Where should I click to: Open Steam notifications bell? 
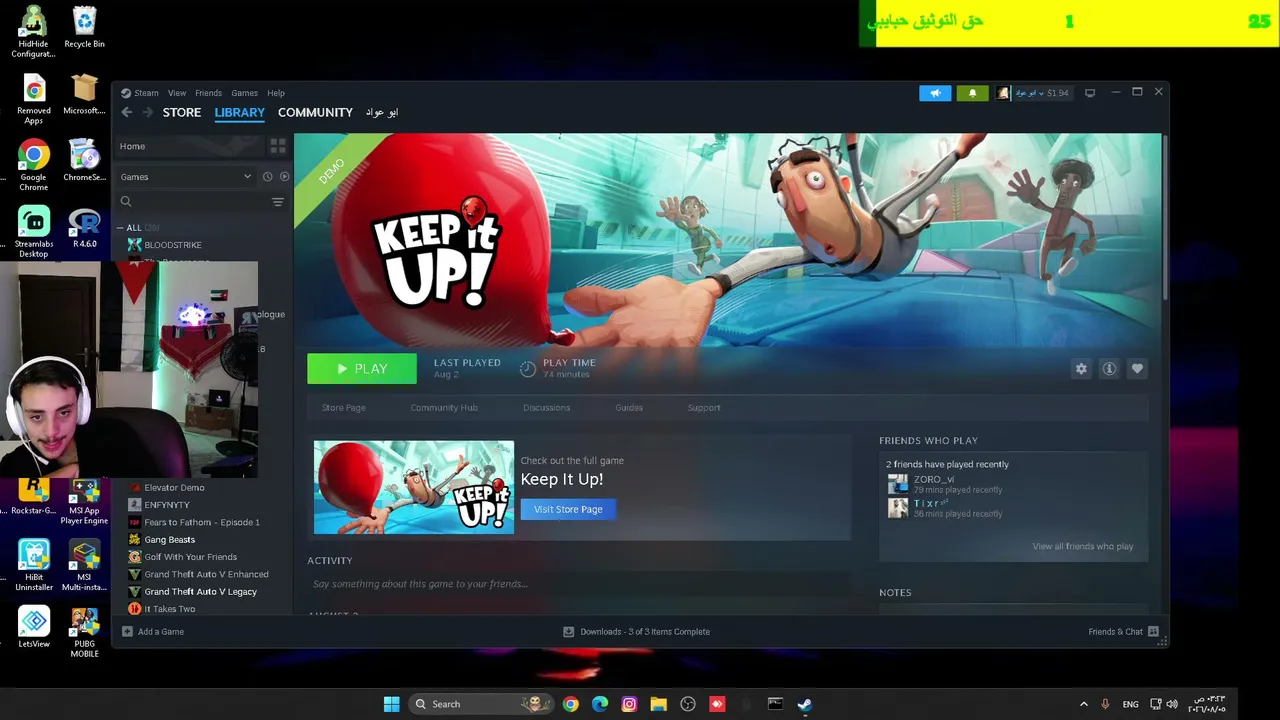click(x=972, y=93)
